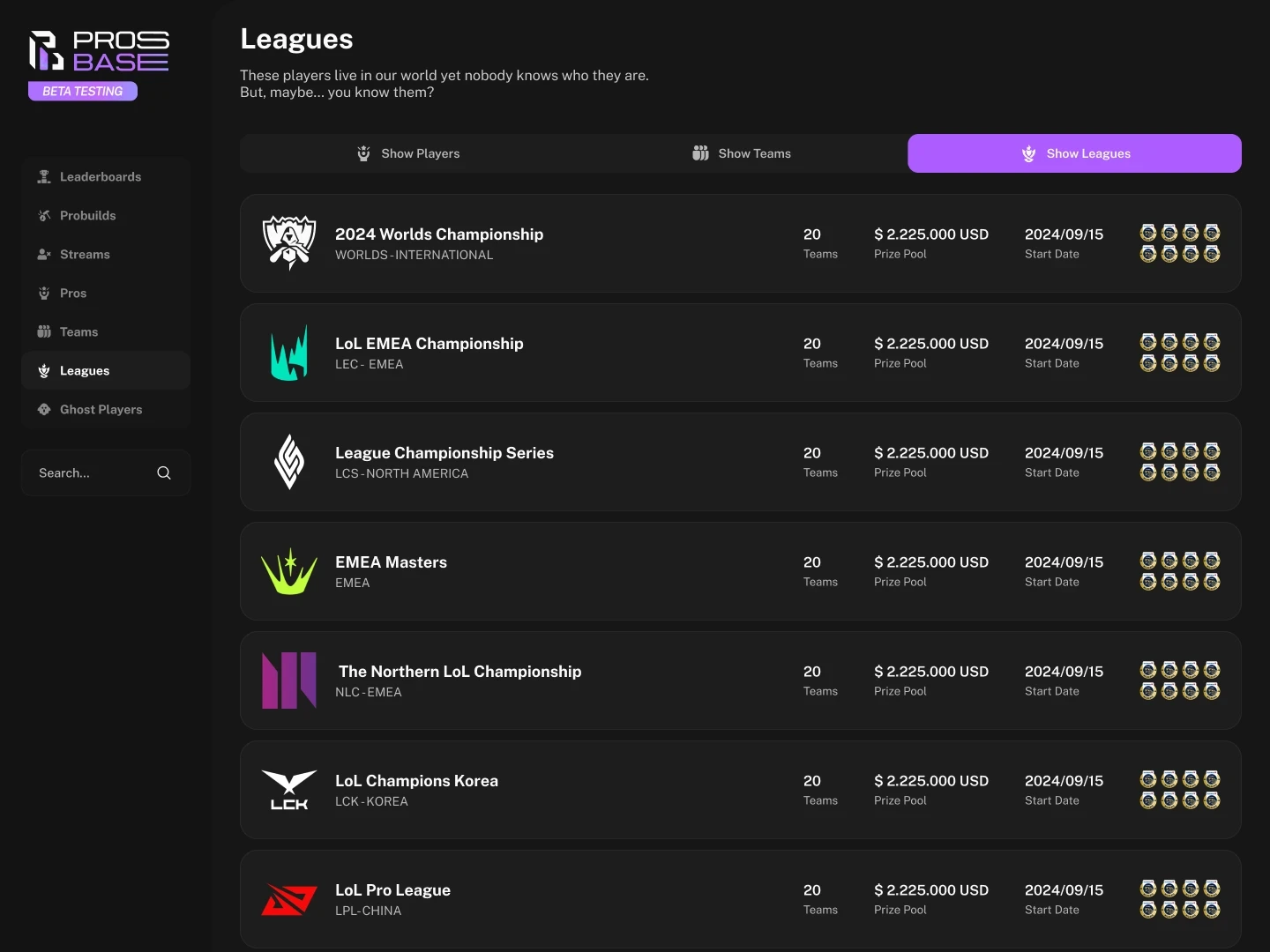Click the LCK-KOREA subtitle
The image size is (1270, 952).
(371, 801)
